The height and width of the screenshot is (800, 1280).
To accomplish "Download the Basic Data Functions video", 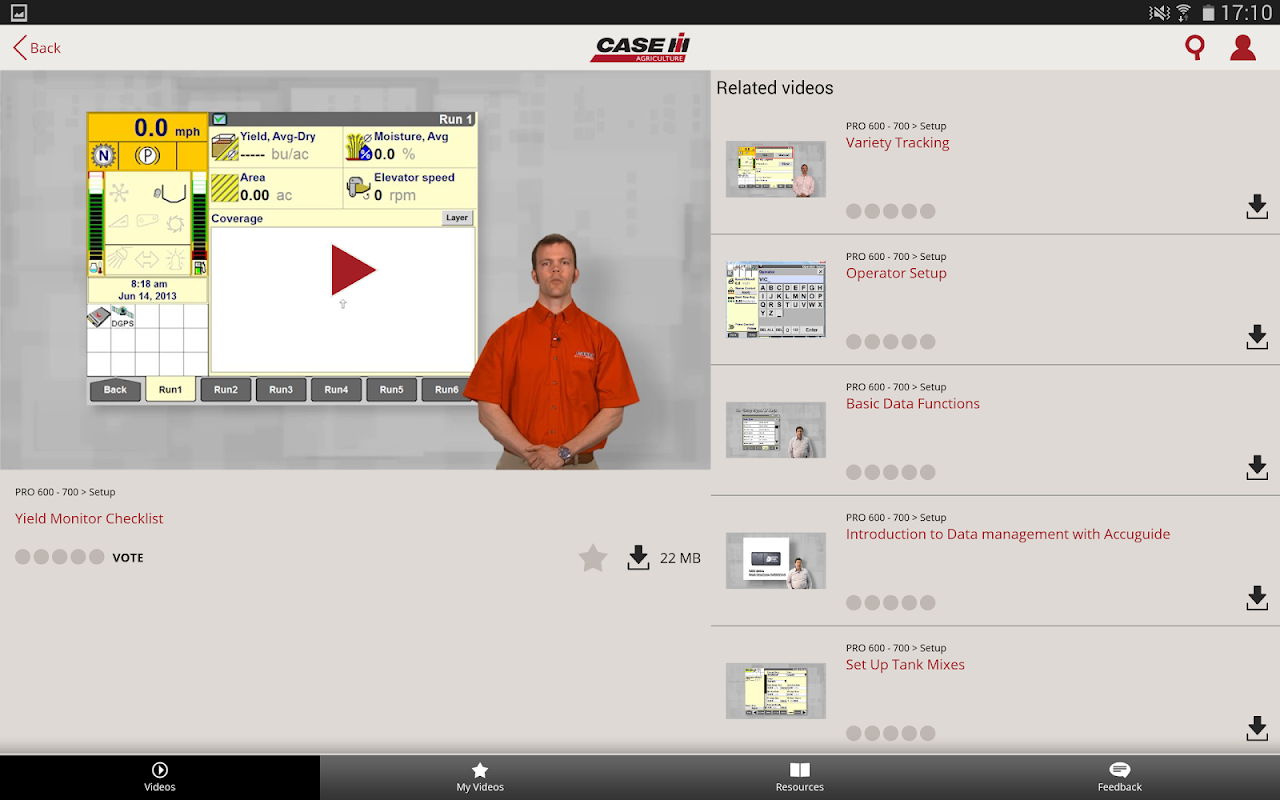I will 1257,468.
